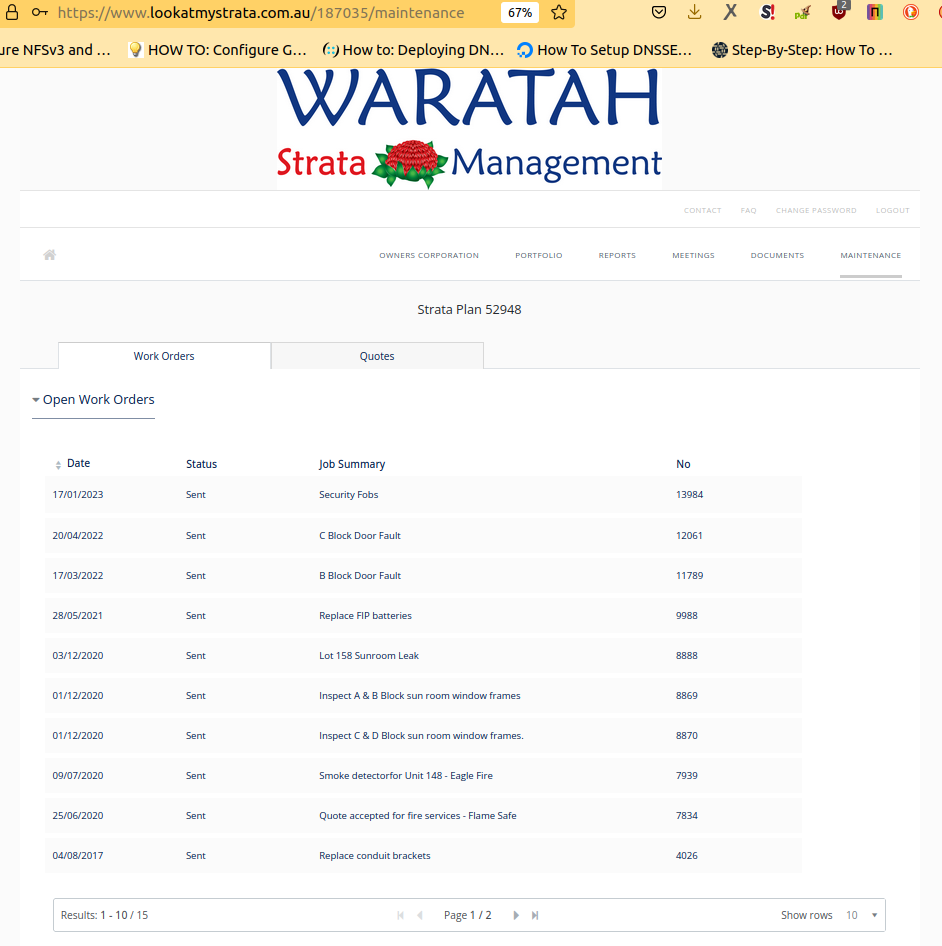
Task: Click work order number 13984
Action: [689, 495]
